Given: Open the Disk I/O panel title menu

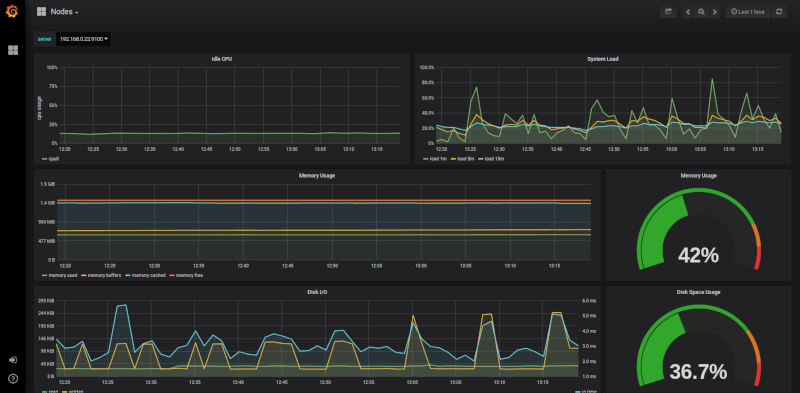Looking at the screenshot, I should [317, 292].
